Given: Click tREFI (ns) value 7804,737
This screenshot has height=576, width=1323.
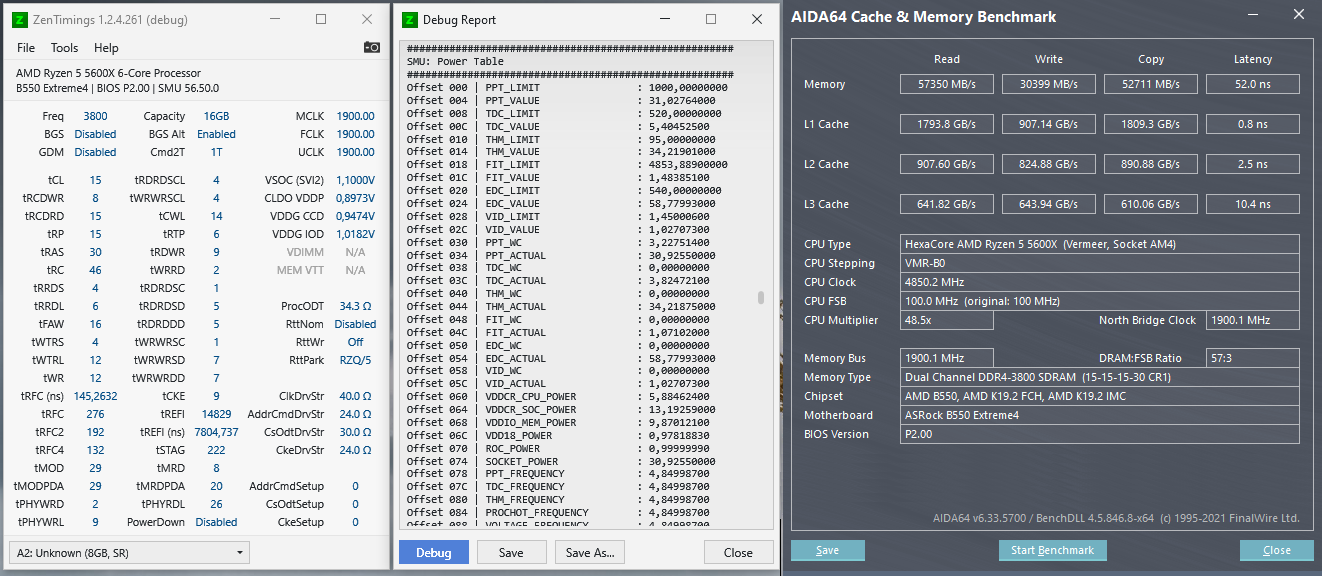Looking at the screenshot, I should (x=216, y=432).
